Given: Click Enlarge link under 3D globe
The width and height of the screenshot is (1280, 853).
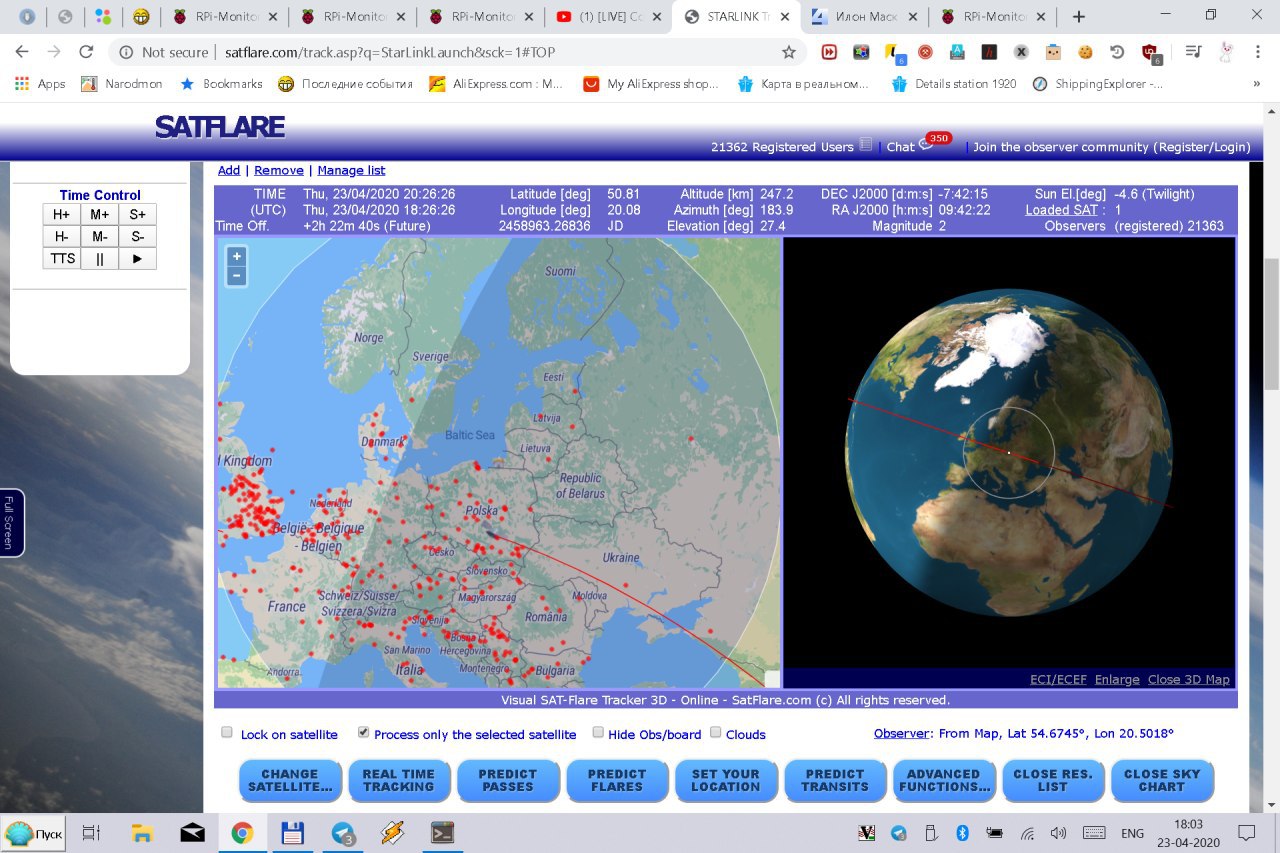Looking at the screenshot, I should 1117,679.
